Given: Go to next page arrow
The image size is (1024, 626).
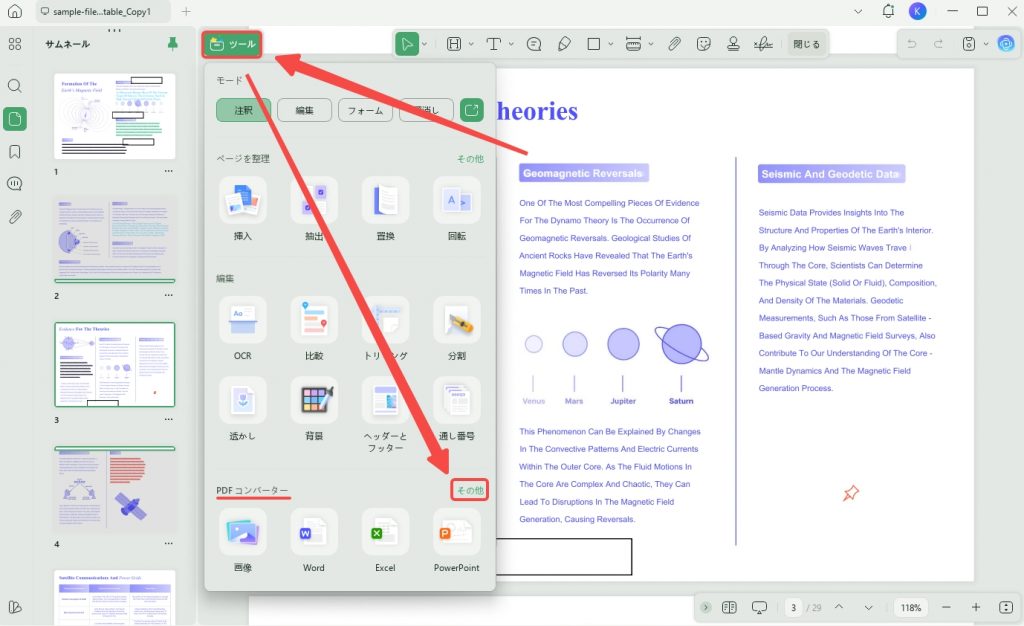Looking at the screenshot, I should [869, 607].
